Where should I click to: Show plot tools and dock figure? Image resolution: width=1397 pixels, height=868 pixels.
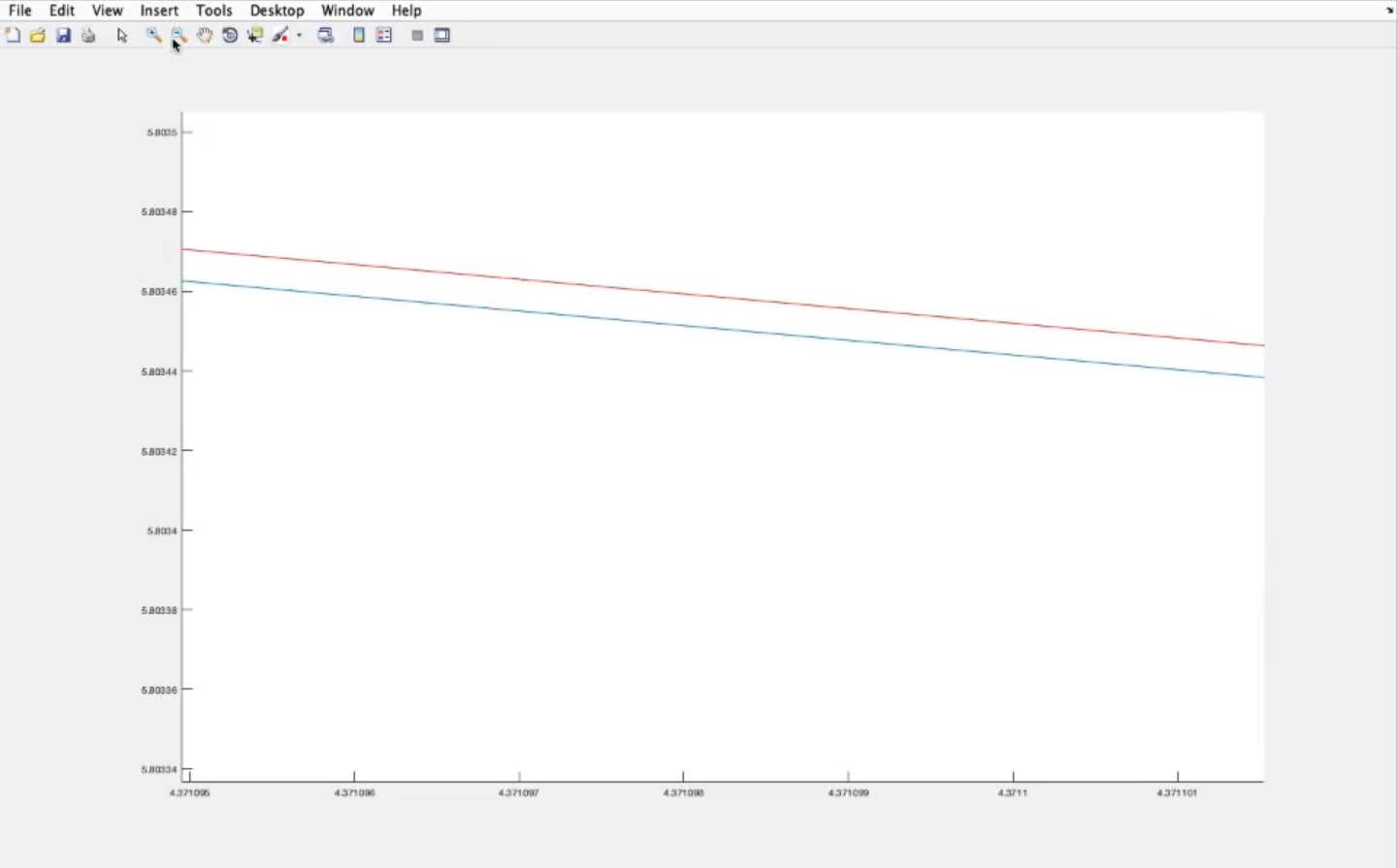pyautogui.click(x=442, y=35)
